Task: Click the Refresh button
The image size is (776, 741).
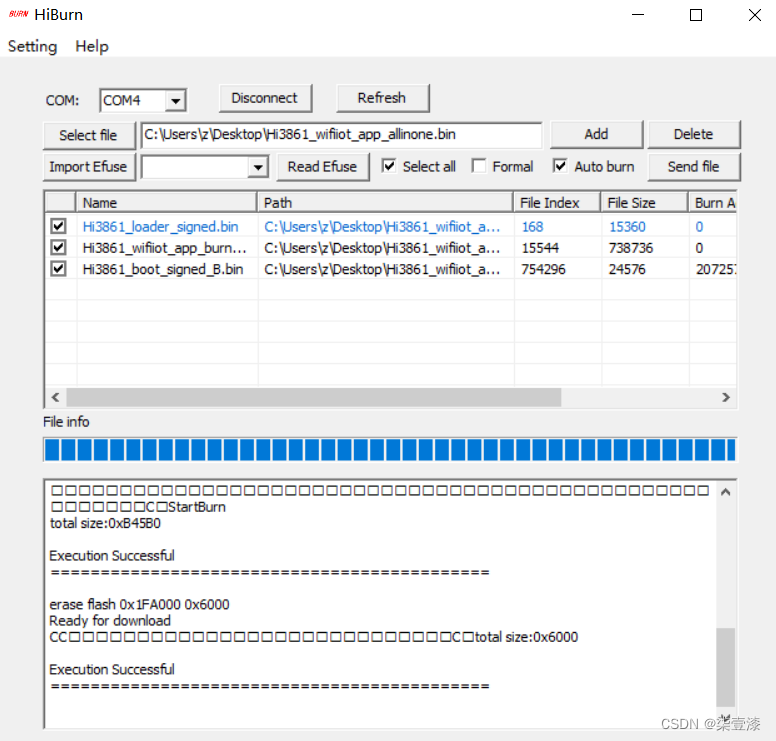Action: click(x=382, y=98)
